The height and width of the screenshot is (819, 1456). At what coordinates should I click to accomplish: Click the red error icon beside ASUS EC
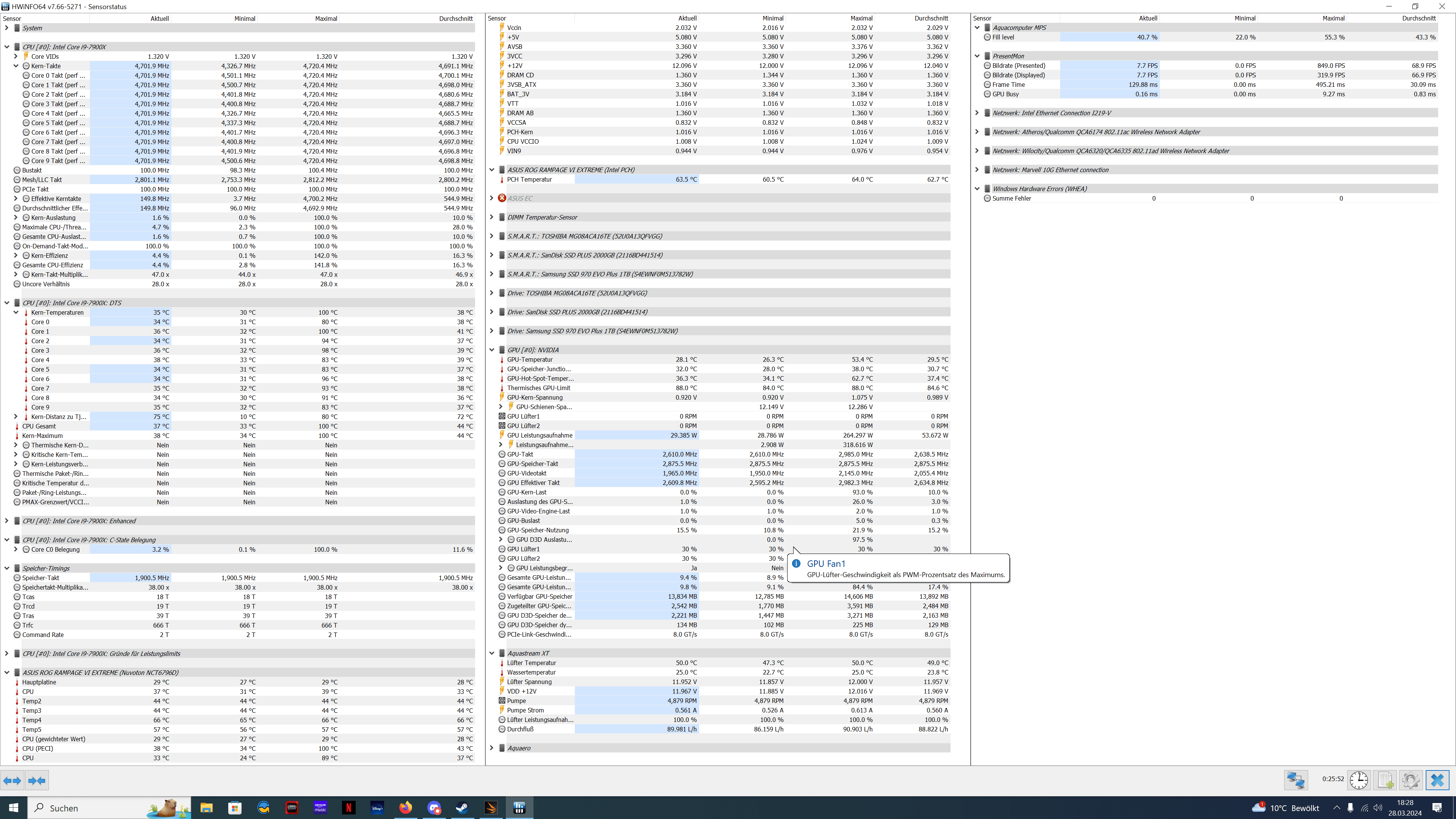click(502, 198)
